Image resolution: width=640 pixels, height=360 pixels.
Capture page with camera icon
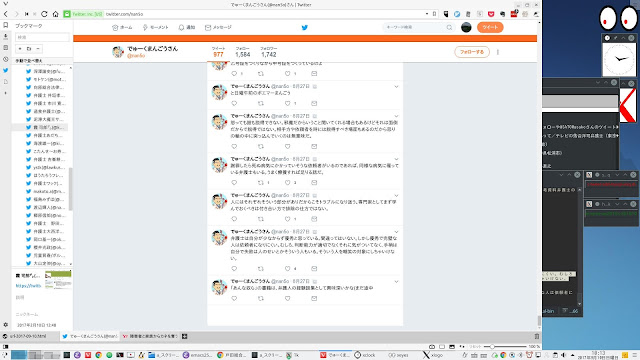point(432,347)
